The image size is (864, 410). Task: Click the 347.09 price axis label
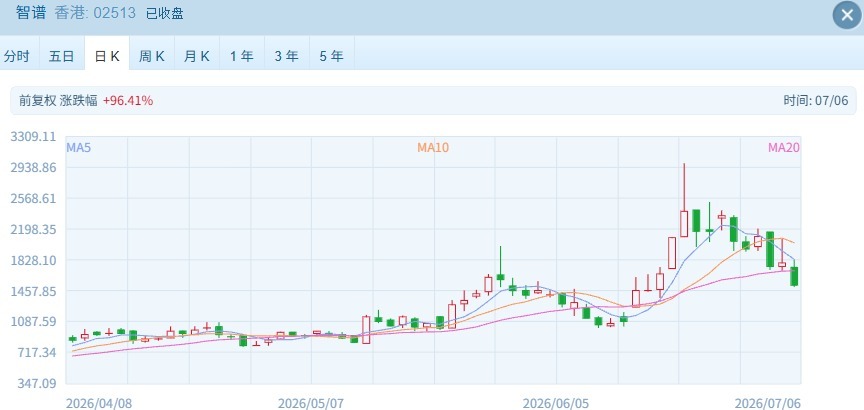click(36, 382)
